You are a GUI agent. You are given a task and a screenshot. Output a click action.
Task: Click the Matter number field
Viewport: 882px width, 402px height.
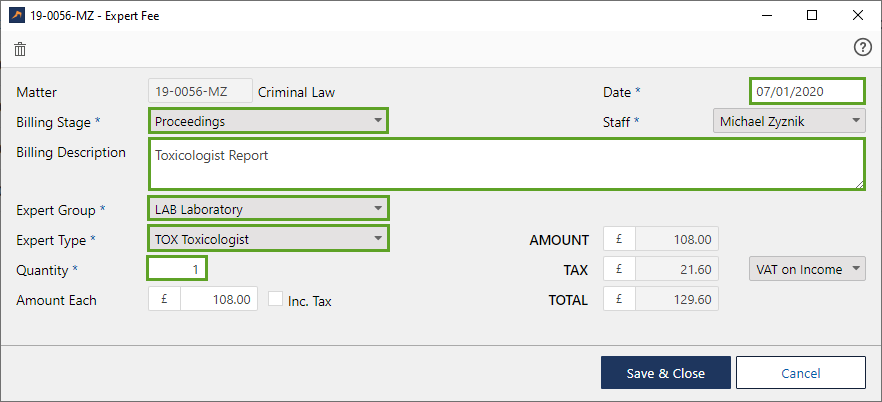click(200, 91)
